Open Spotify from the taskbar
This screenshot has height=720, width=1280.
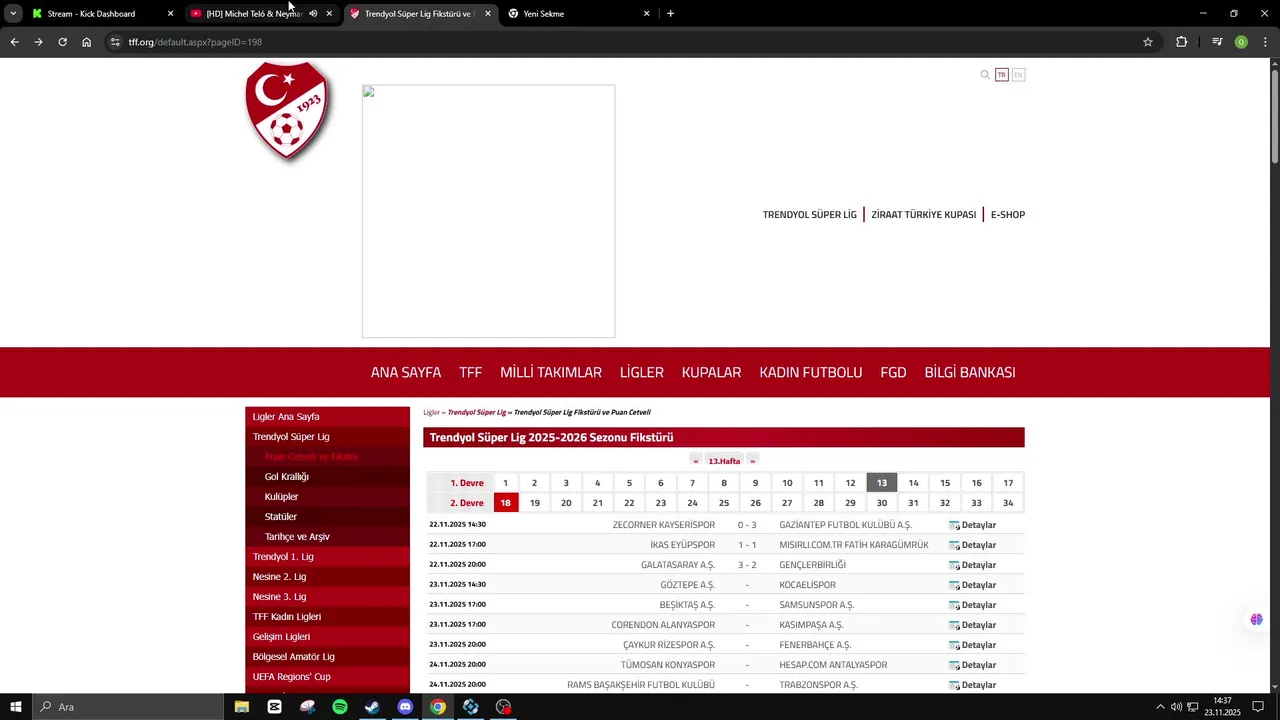[x=340, y=707]
